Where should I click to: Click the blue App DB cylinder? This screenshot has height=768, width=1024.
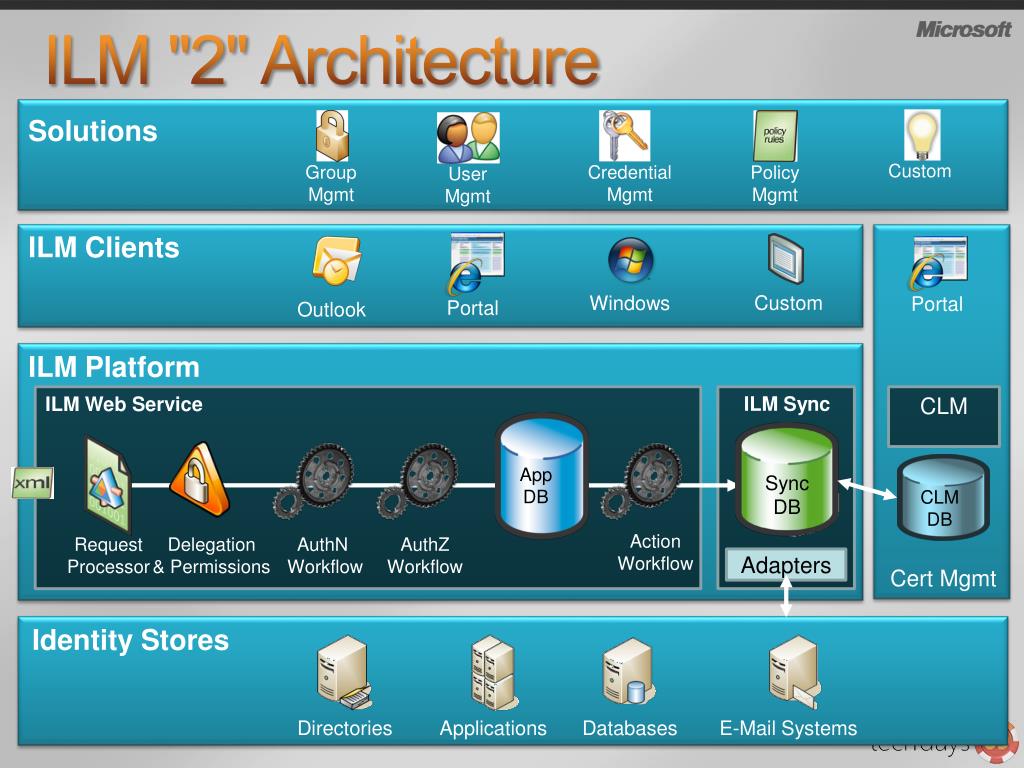click(541, 475)
